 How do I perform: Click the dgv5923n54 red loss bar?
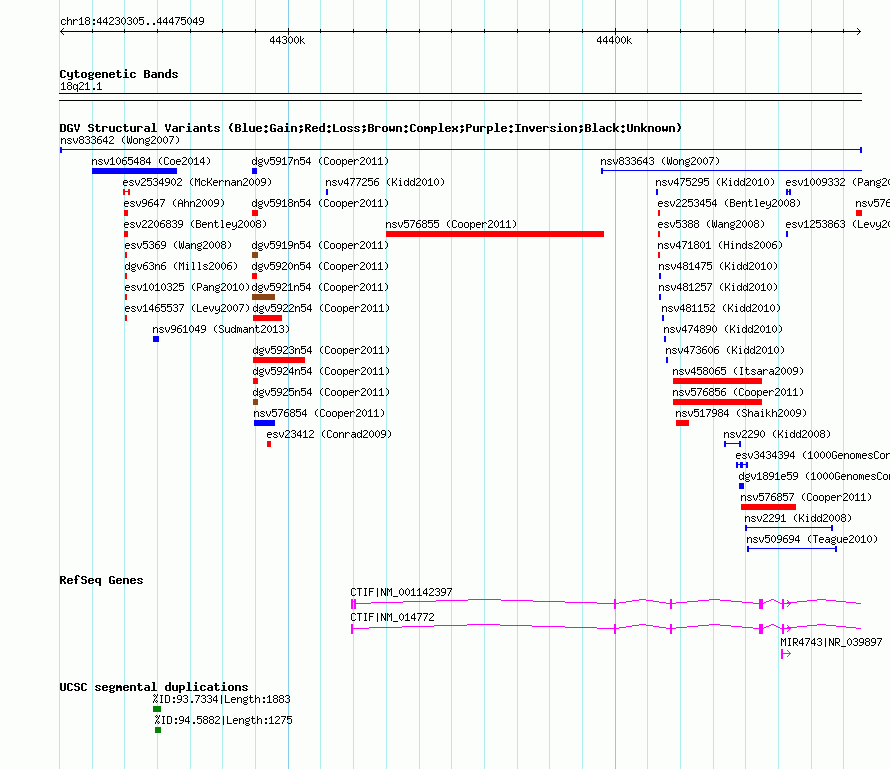click(279, 360)
